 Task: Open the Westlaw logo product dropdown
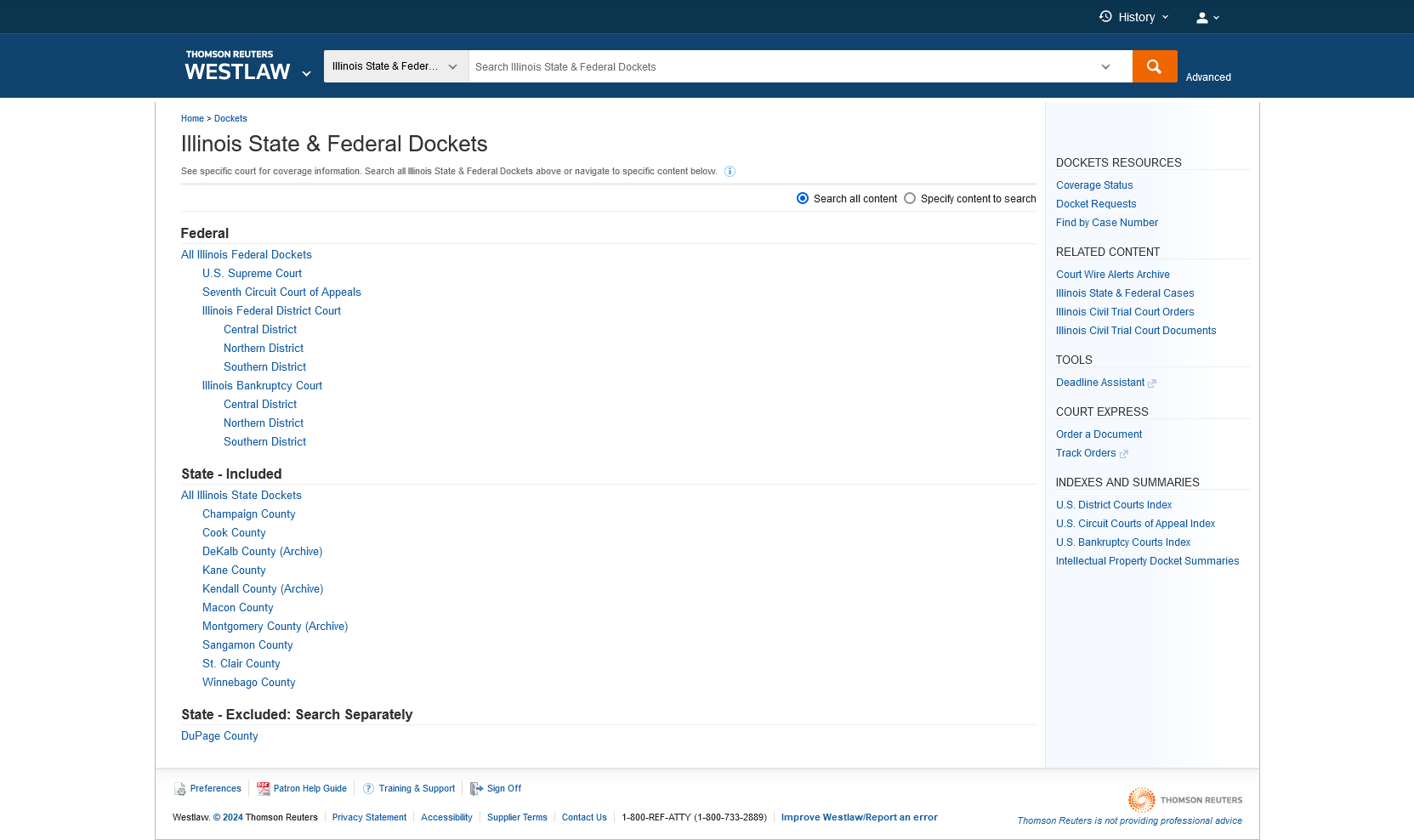tap(306, 74)
